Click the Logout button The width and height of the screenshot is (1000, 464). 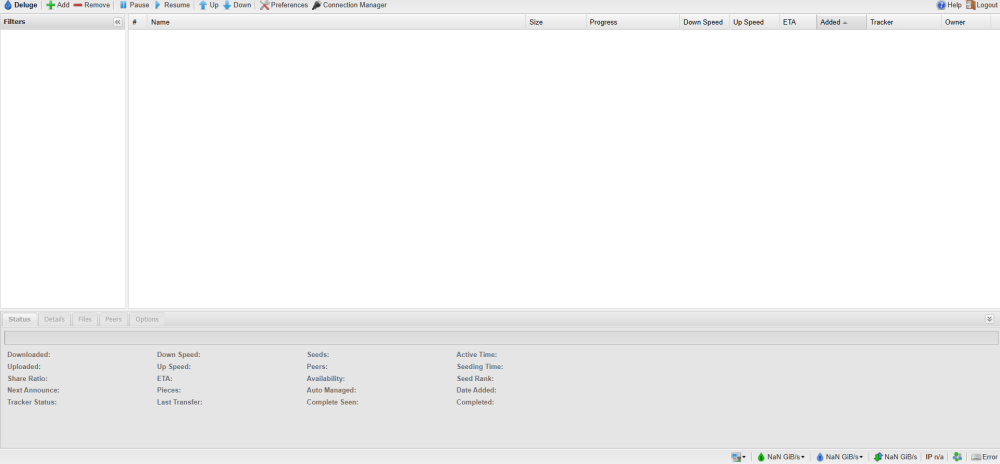[982, 5]
